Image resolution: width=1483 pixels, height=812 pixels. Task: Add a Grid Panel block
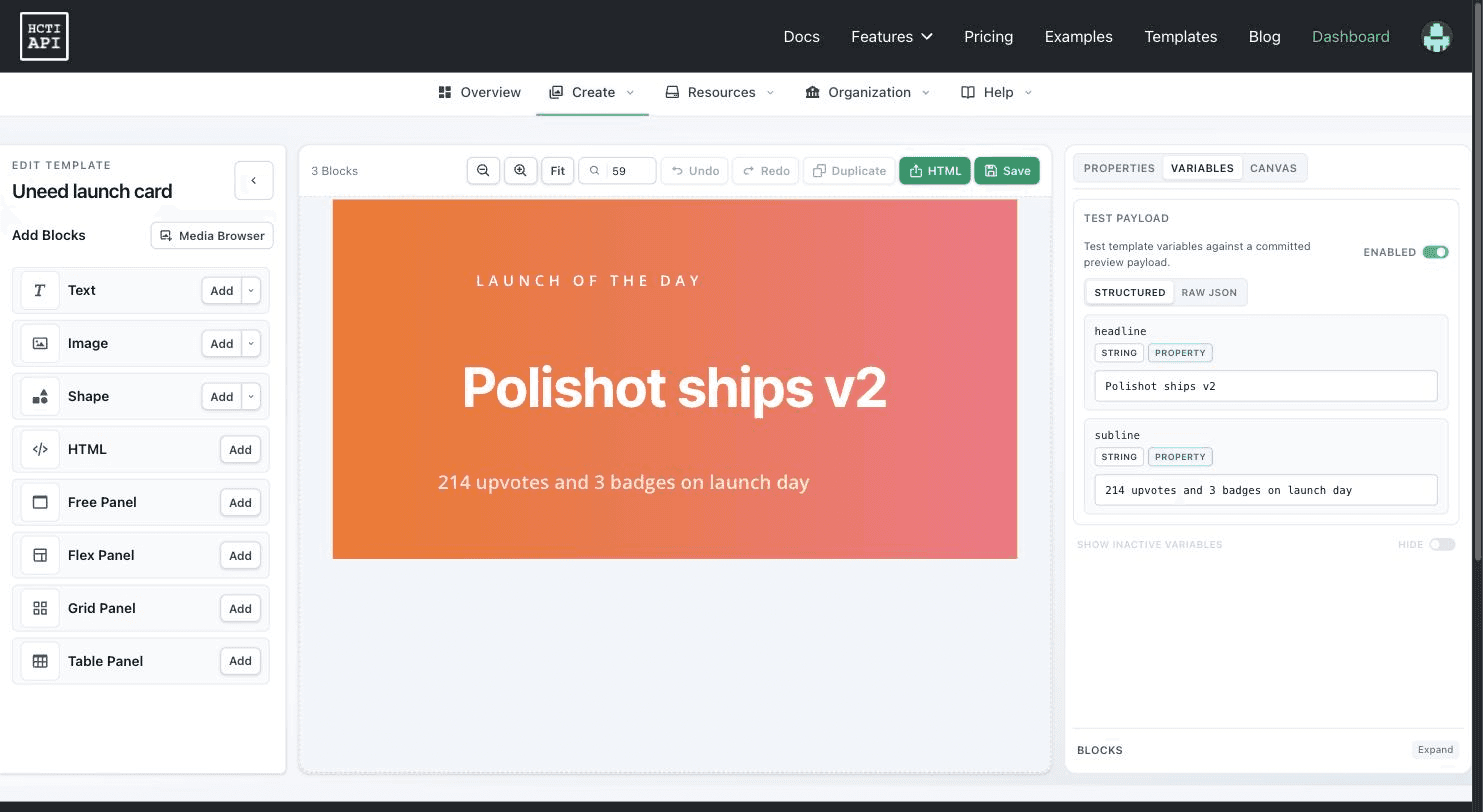tap(240, 608)
